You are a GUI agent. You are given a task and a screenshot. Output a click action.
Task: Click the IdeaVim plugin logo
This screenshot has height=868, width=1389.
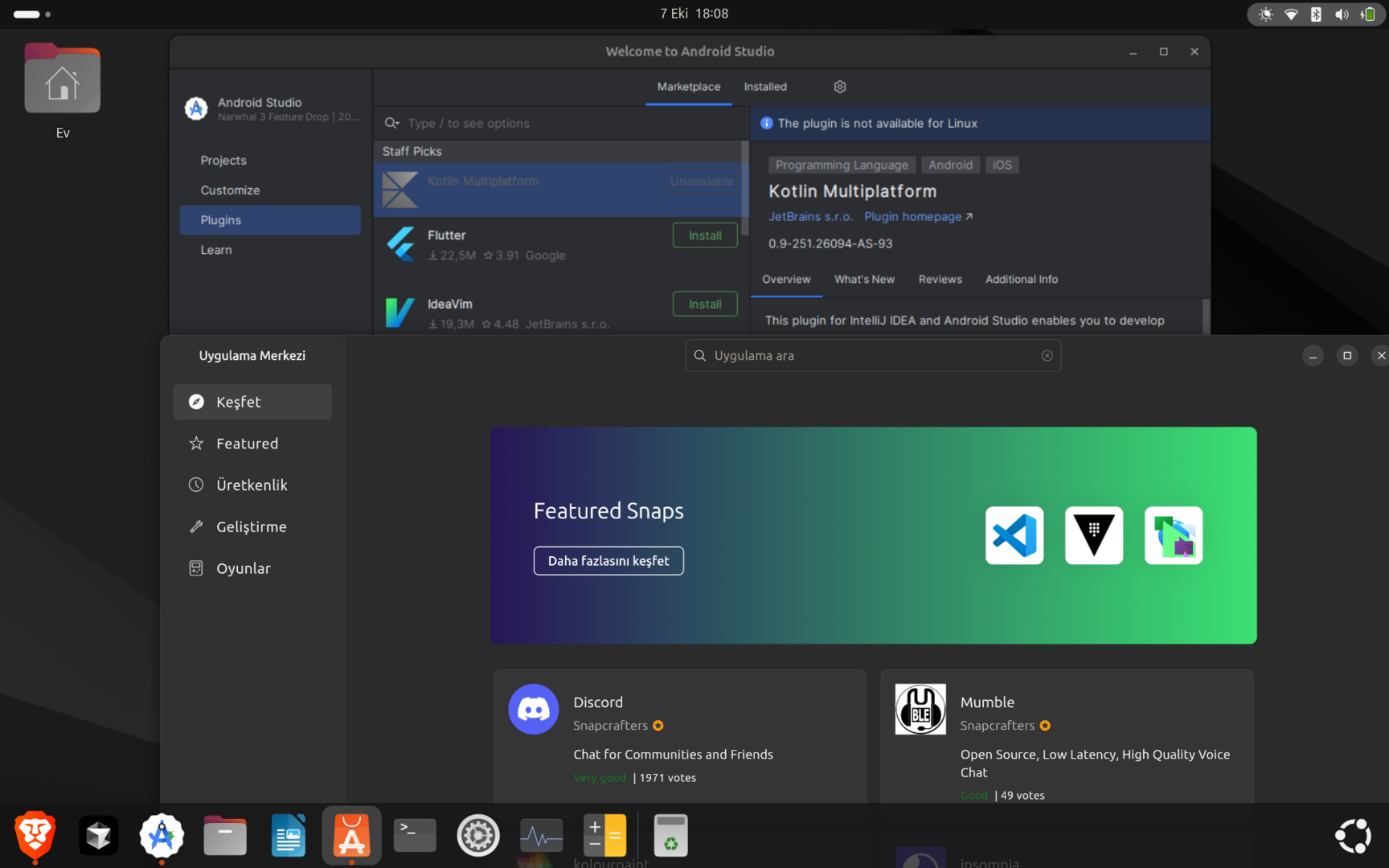400,313
